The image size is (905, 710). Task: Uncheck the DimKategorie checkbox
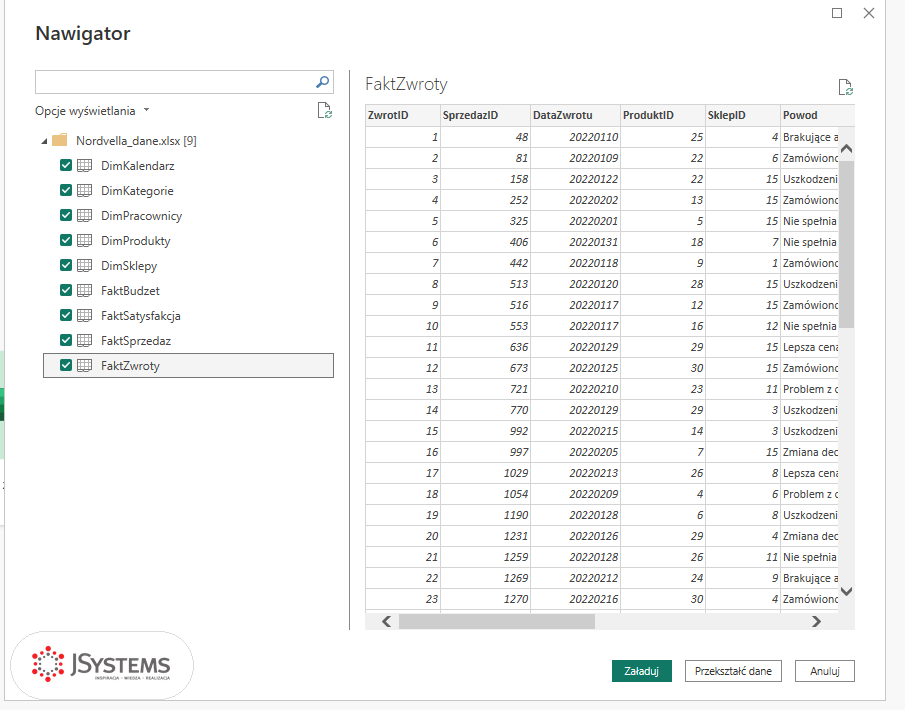[x=66, y=190]
